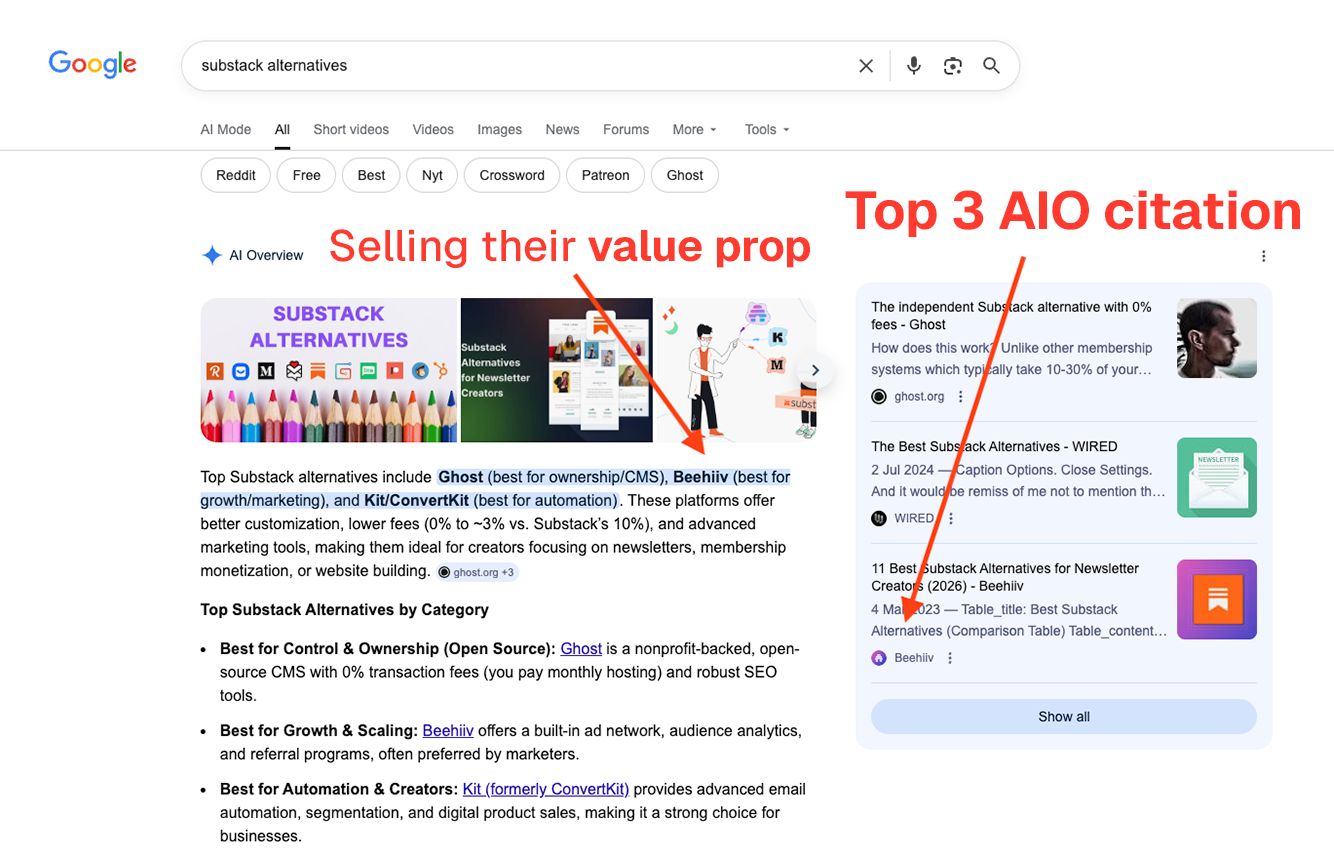This screenshot has width=1334, height=857.
Task: Click the Beehiiv favicon in the sources panel
Action: click(879, 658)
